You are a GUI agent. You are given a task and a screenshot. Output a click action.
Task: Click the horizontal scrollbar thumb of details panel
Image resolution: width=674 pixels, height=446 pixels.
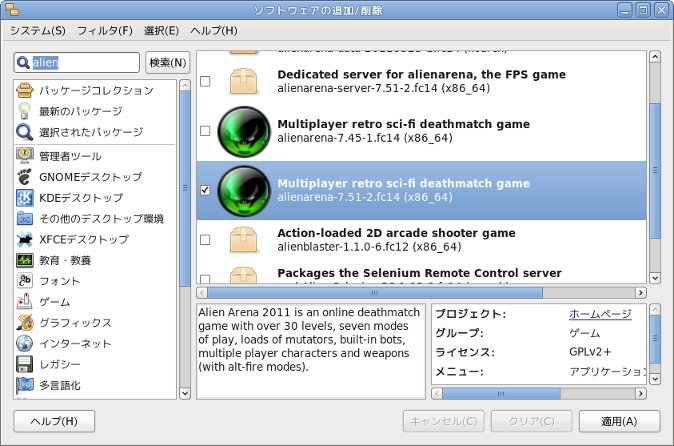point(501,393)
